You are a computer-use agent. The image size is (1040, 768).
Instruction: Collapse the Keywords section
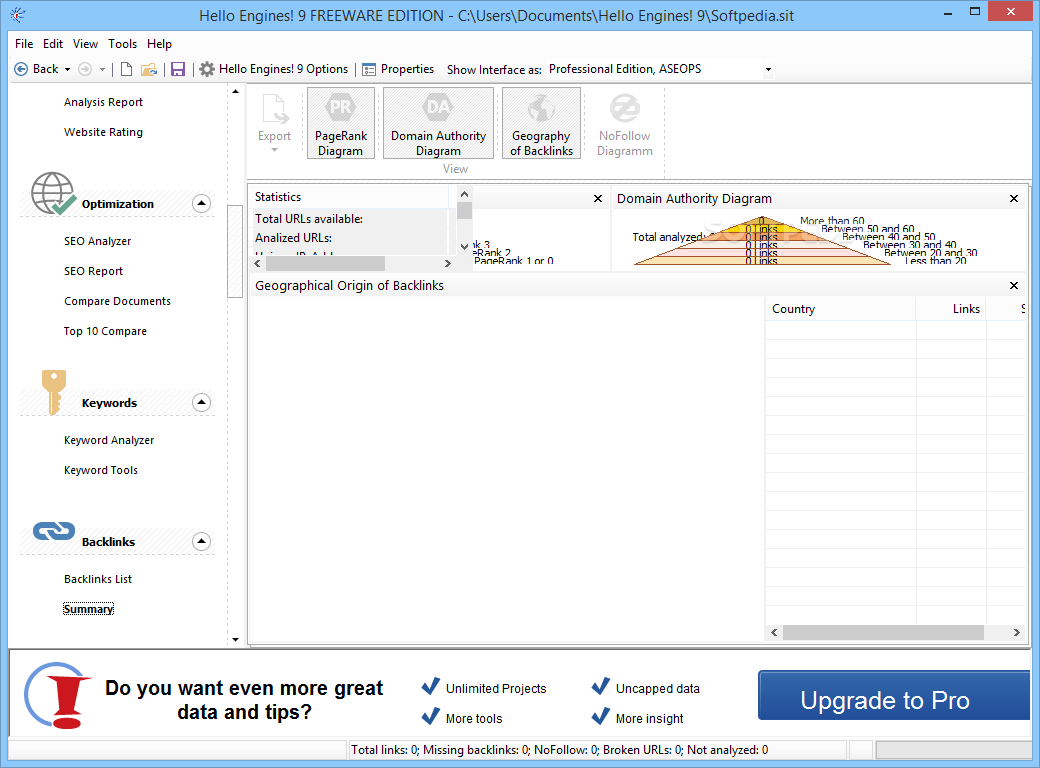coord(202,402)
